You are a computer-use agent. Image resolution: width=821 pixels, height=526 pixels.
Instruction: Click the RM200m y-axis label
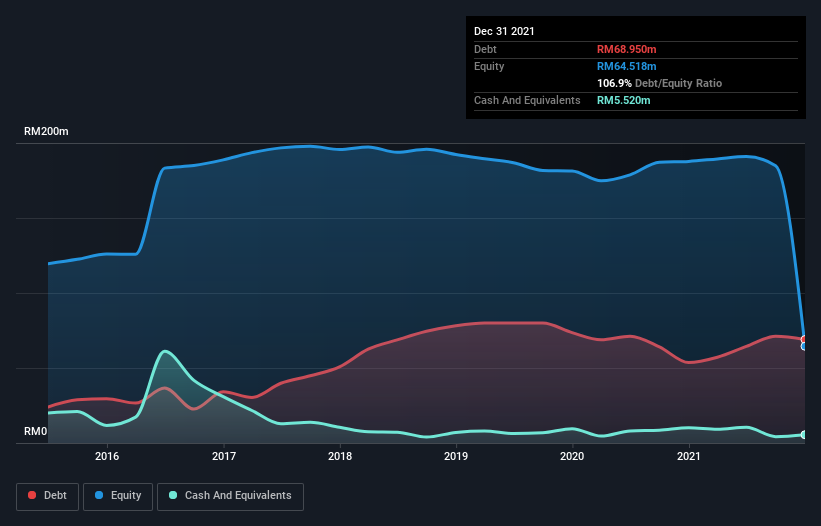pyautogui.click(x=46, y=131)
